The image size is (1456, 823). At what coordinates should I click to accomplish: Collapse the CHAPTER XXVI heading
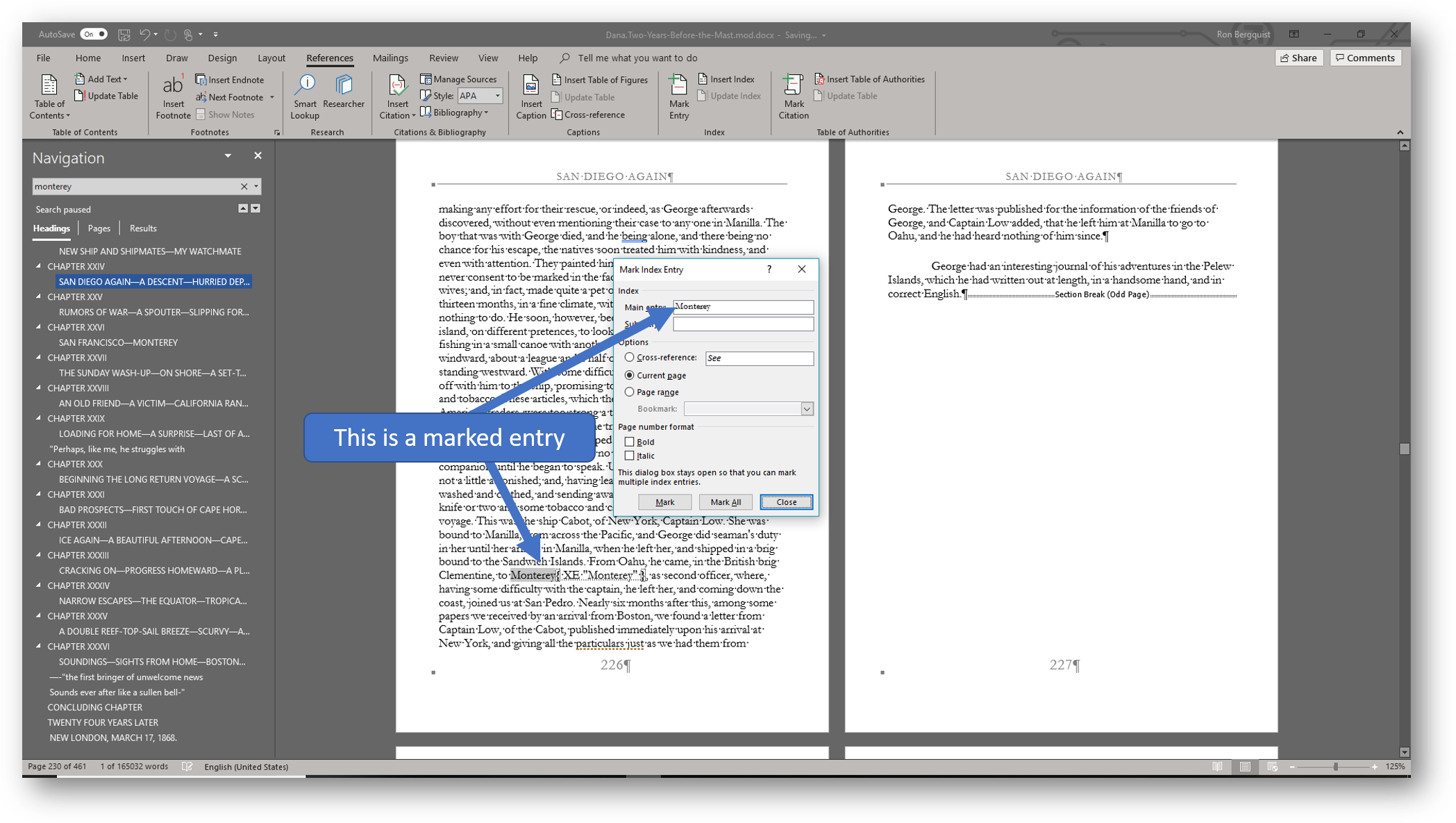coord(39,326)
